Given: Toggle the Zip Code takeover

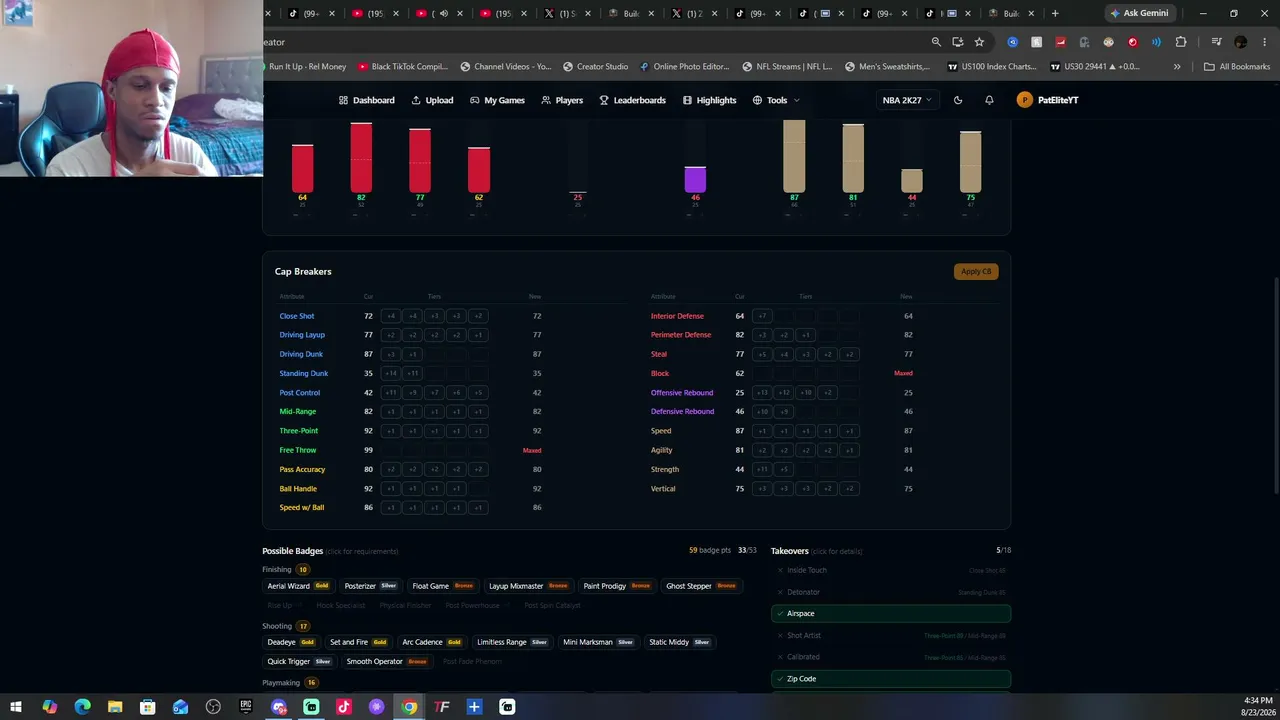Looking at the screenshot, I should (891, 679).
